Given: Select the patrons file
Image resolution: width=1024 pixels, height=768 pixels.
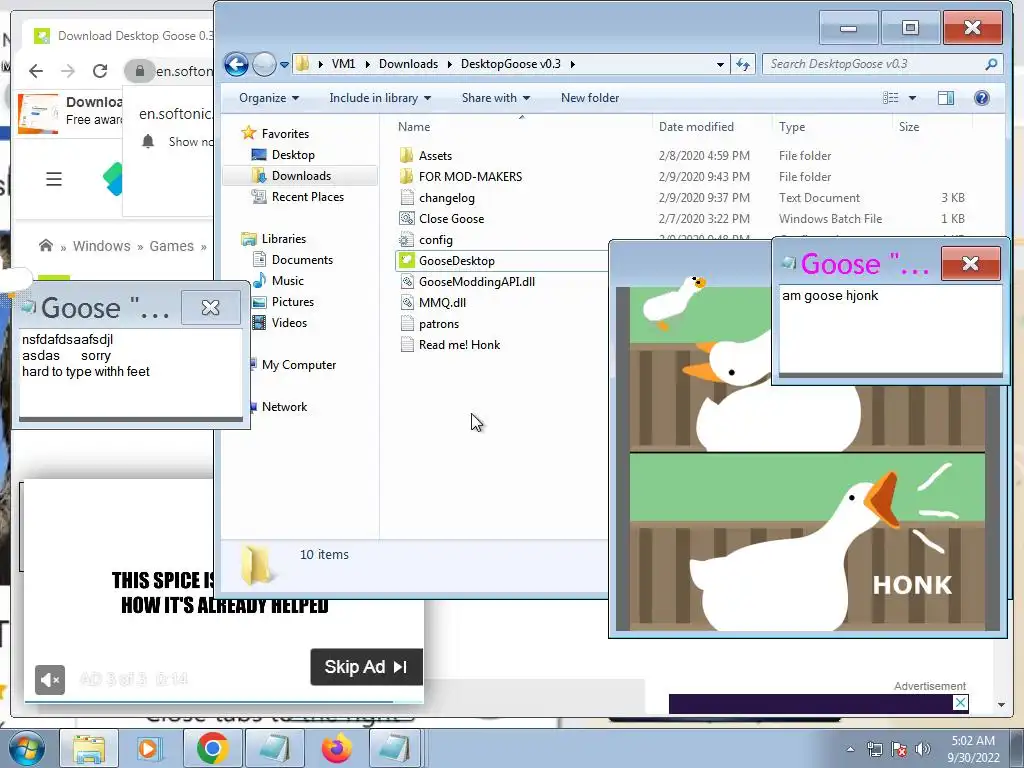Looking at the screenshot, I should tap(439, 324).
